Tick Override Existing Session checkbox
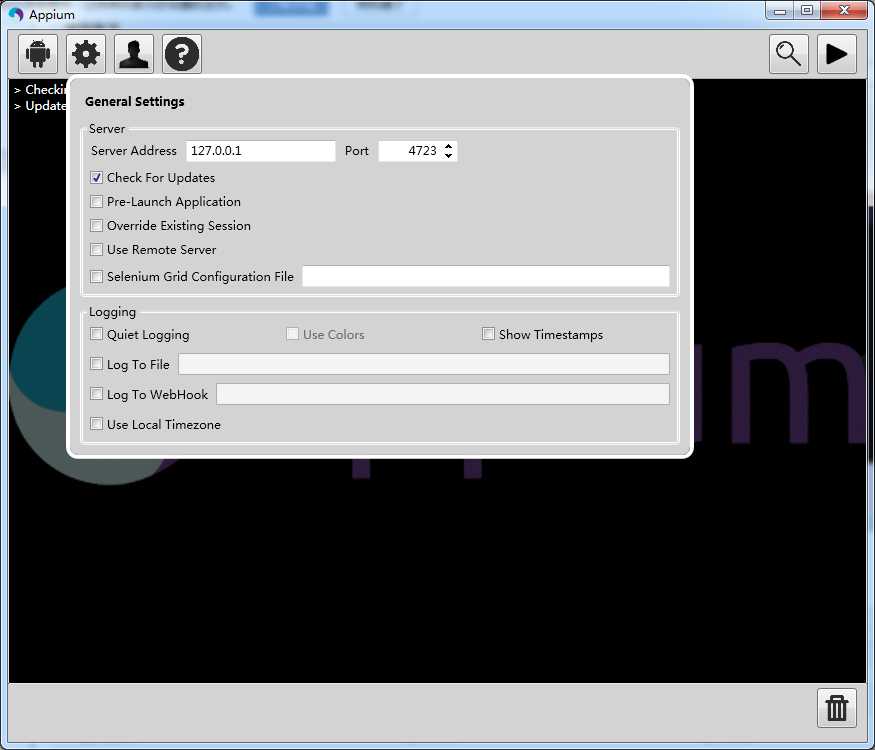This screenshot has width=875, height=750. pyautogui.click(x=97, y=225)
